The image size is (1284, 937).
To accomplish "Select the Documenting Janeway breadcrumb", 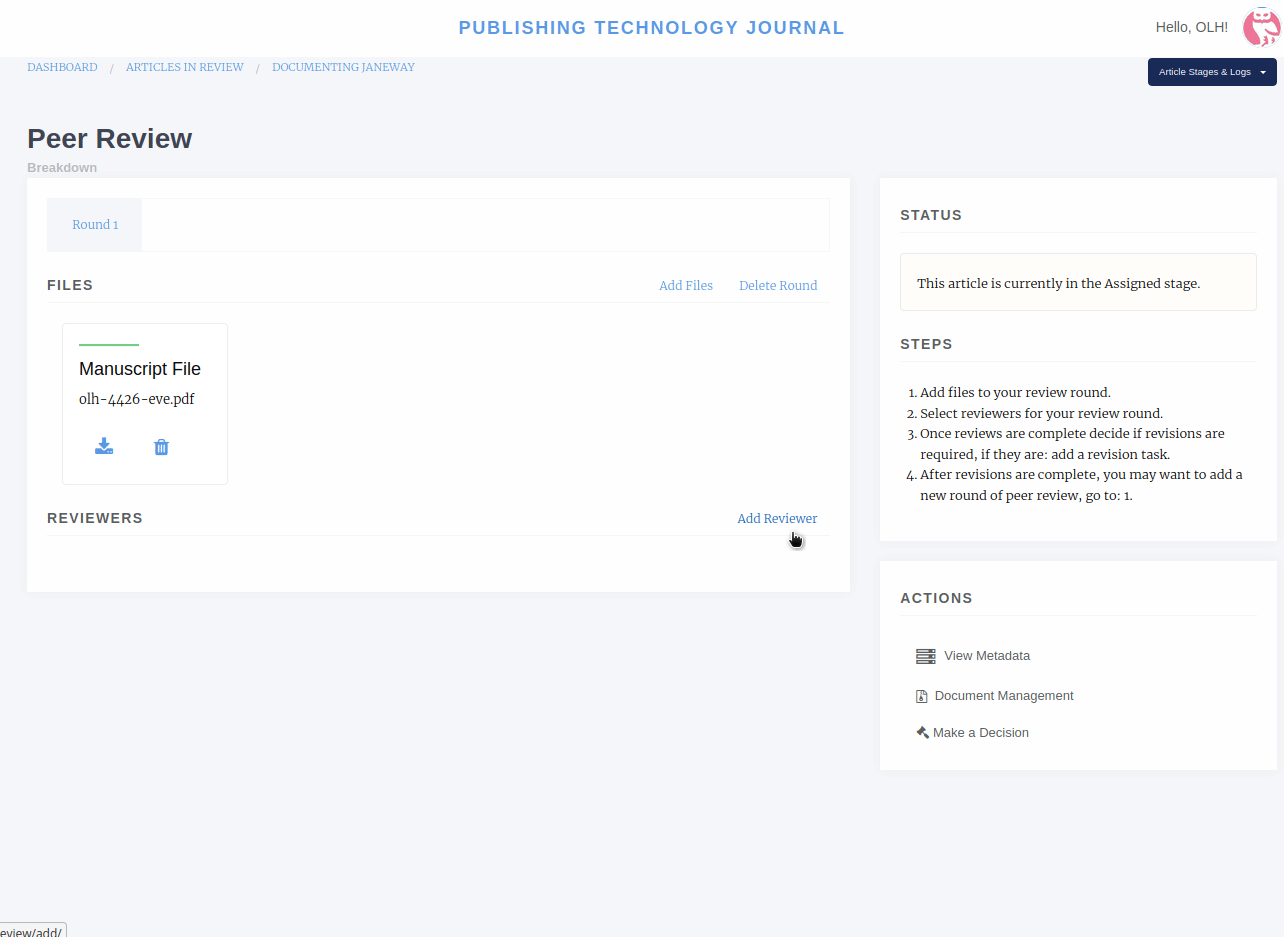I will click(x=343, y=67).
